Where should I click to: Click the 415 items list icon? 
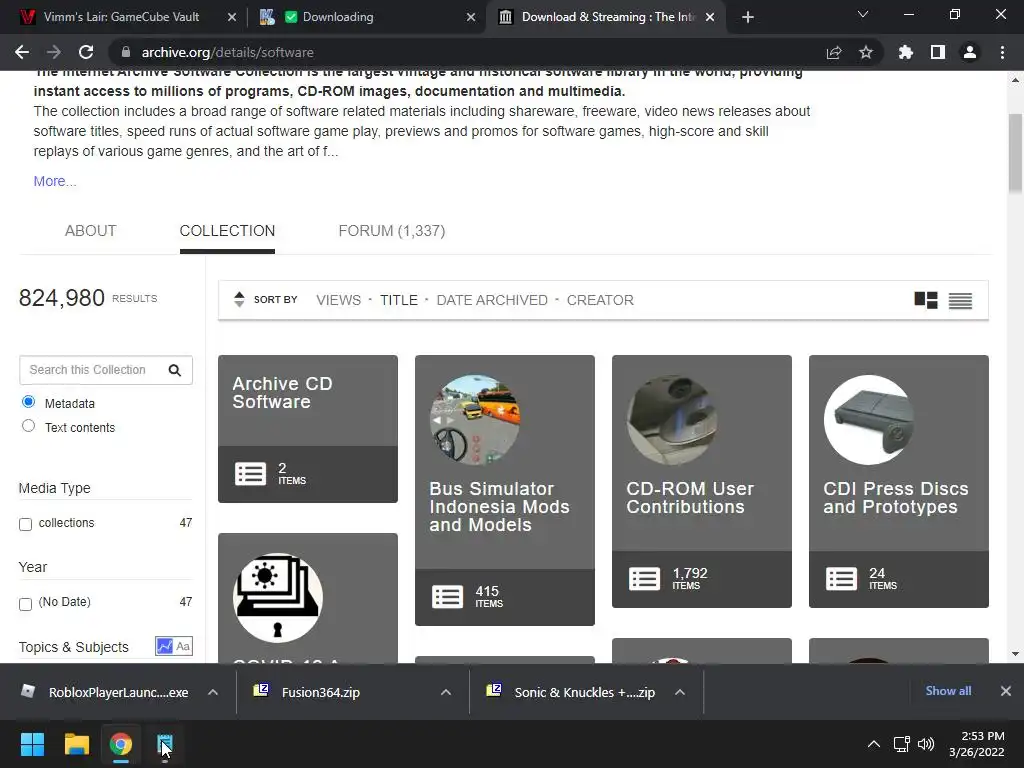click(447, 596)
